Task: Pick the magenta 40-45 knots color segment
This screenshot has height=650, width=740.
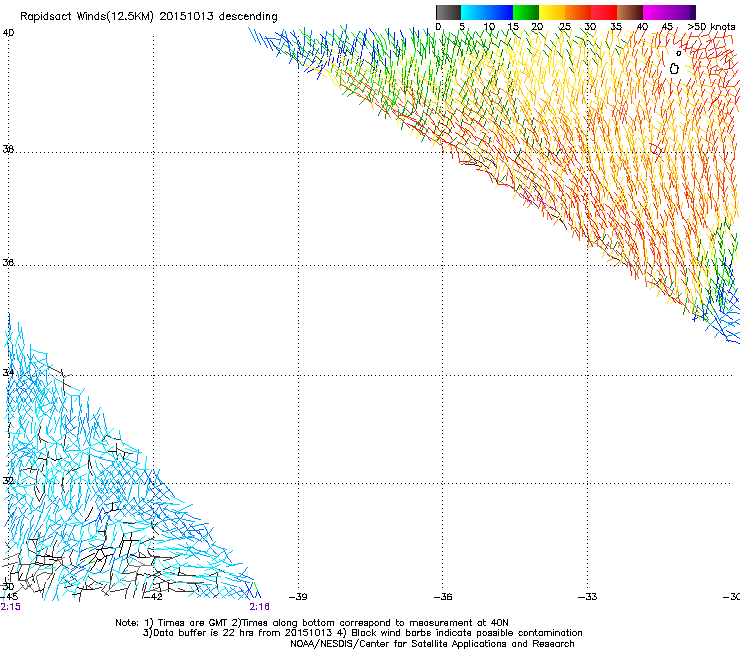Action: 656,12
